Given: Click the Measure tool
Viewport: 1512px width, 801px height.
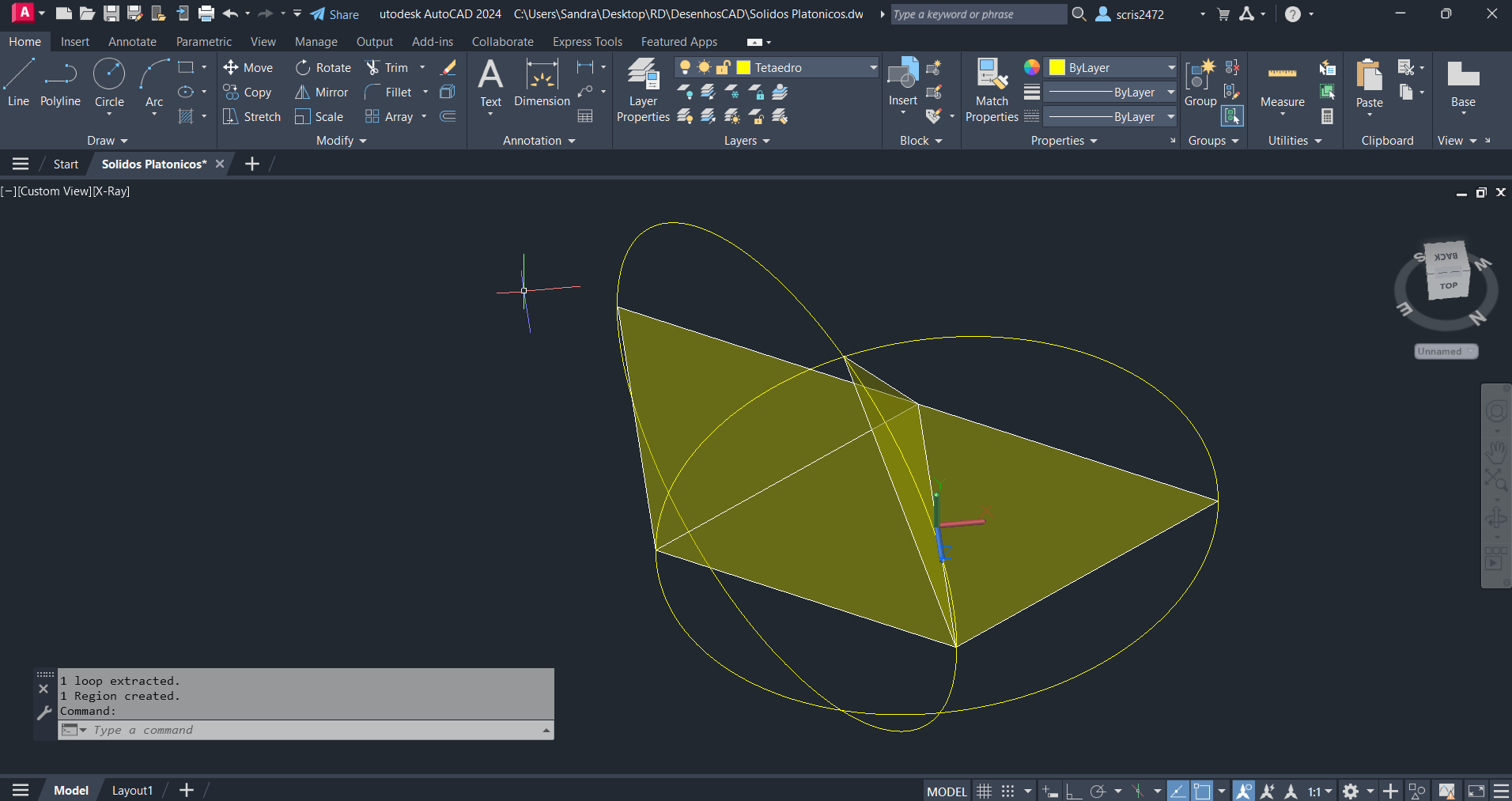Looking at the screenshot, I should (x=1282, y=84).
